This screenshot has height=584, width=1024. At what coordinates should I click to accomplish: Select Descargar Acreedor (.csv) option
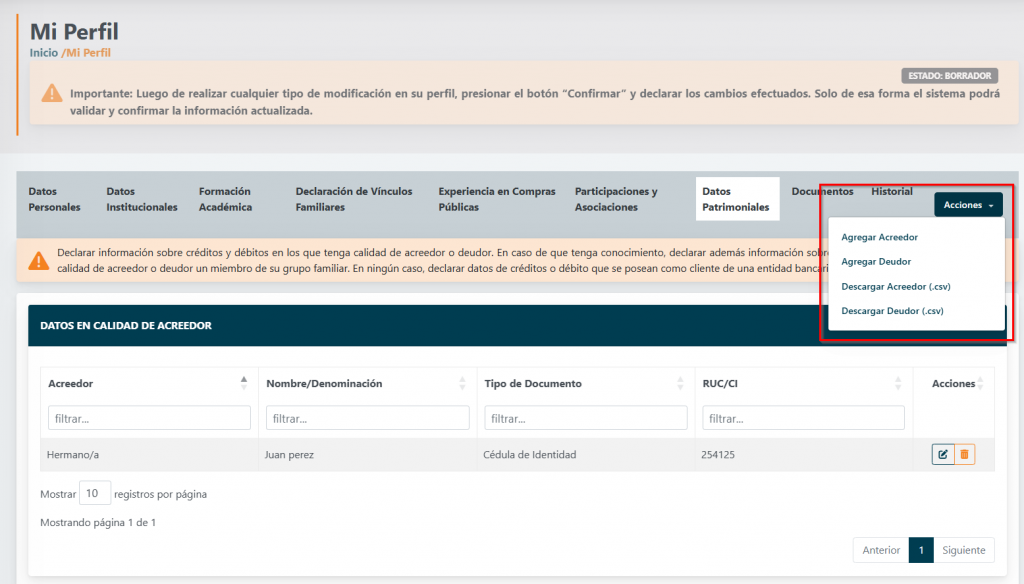[895, 286]
